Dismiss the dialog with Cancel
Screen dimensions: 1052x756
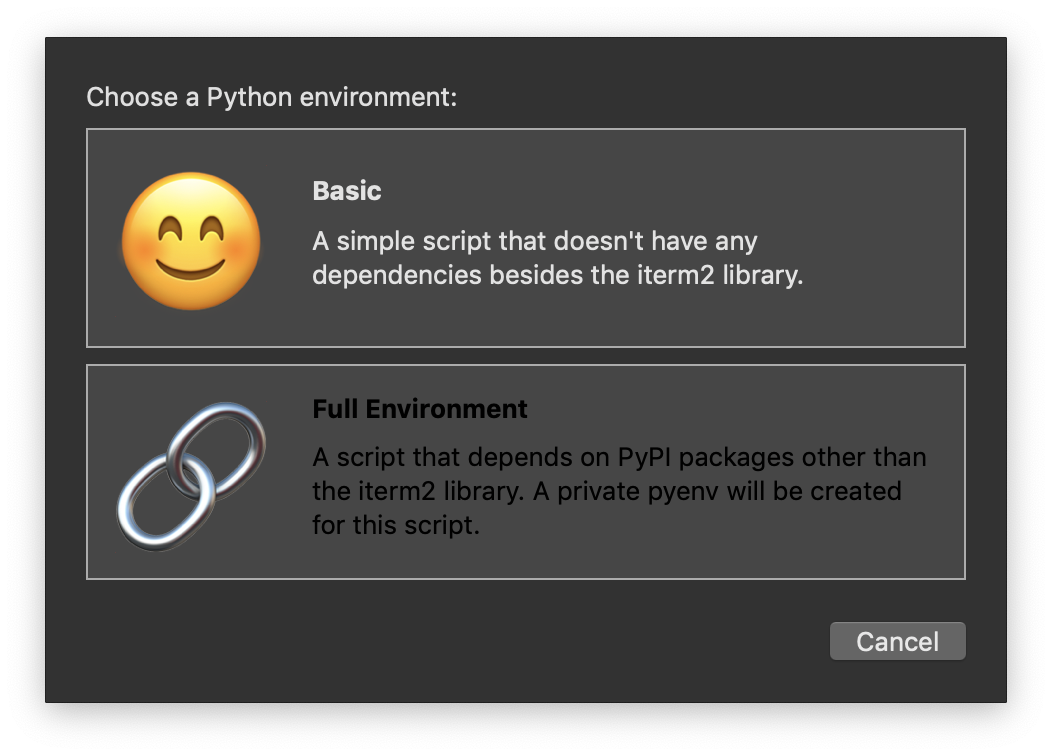click(897, 641)
